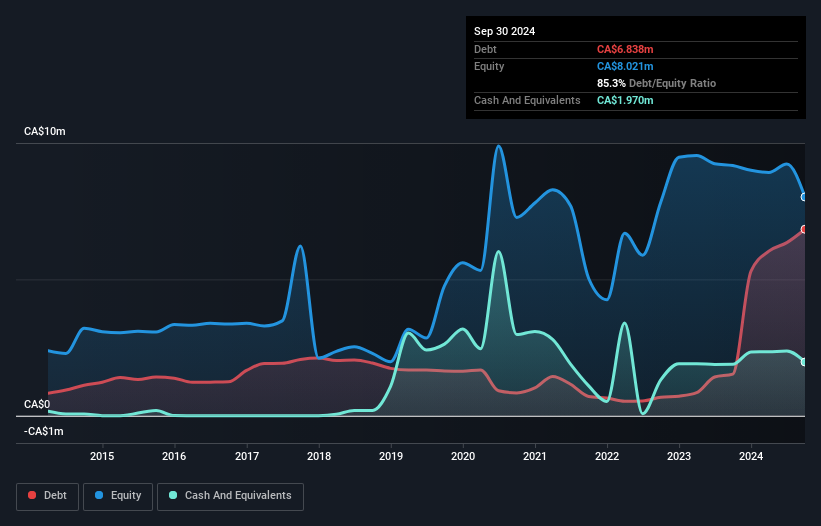Image resolution: width=821 pixels, height=526 pixels.
Task: Click the 2022 x-axis label
Action: pyautogui.click(x=607, y=456)
